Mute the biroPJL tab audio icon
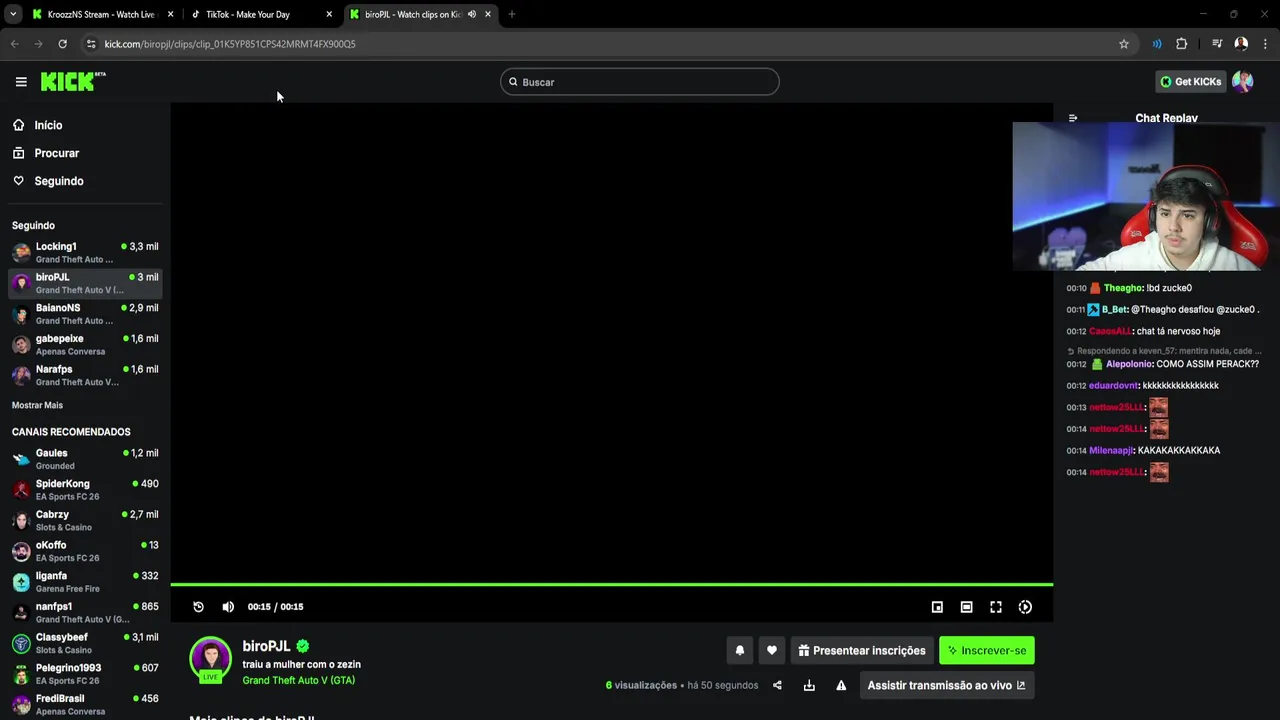 coord(472,14)
